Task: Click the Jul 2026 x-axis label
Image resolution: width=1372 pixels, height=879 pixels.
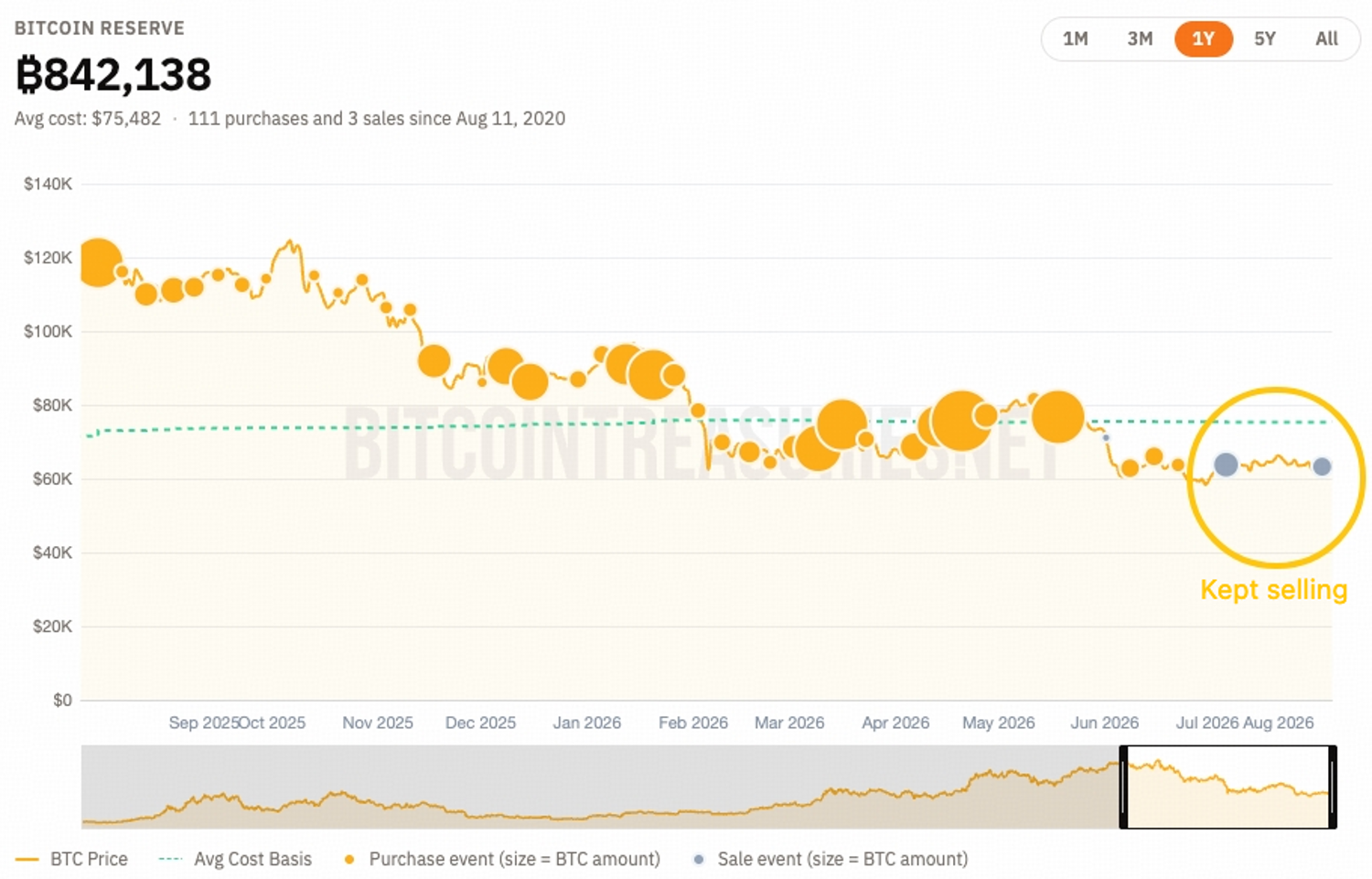Action: pyautogui.click(x=1207, y=723)
